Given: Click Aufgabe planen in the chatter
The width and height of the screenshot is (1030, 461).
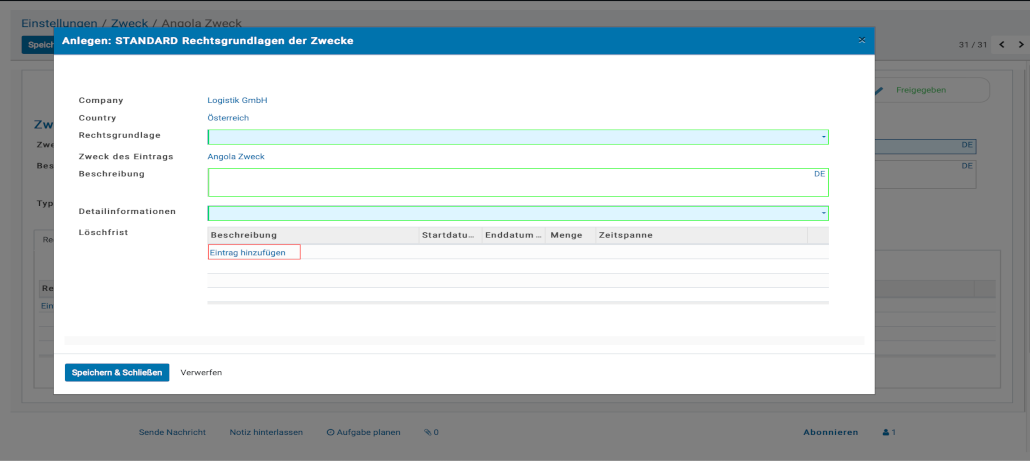Looking at the screenshot, I should 363,432.
